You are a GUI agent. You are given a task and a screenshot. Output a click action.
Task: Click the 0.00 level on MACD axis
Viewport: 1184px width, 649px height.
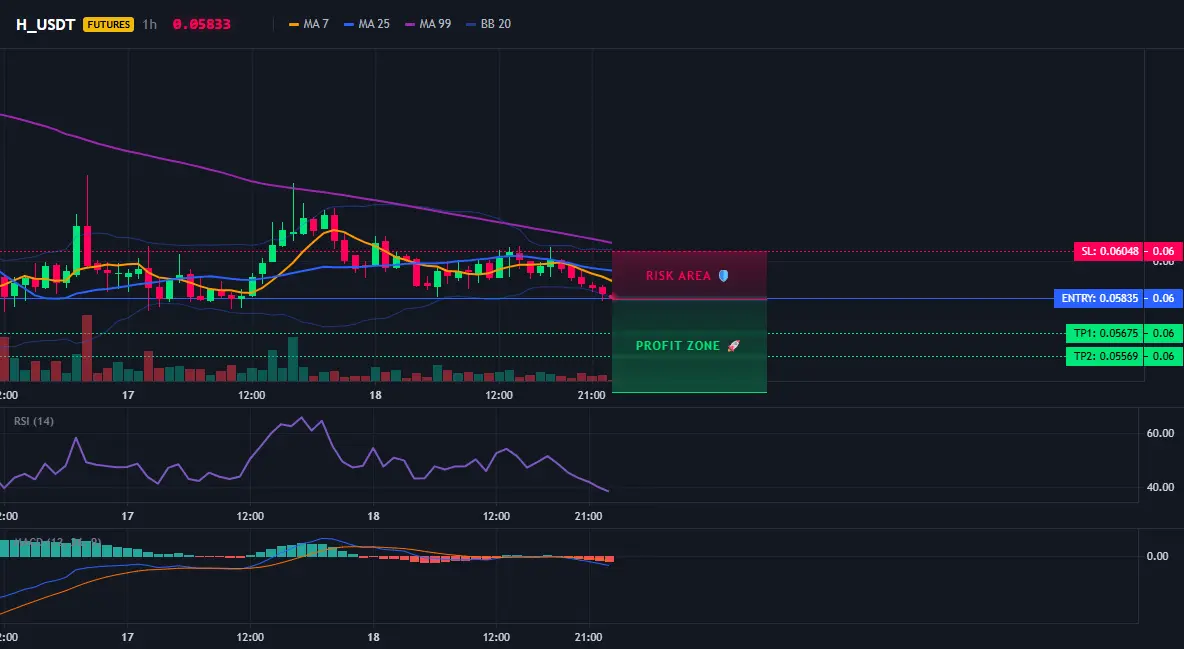(x=1158, y=556)
